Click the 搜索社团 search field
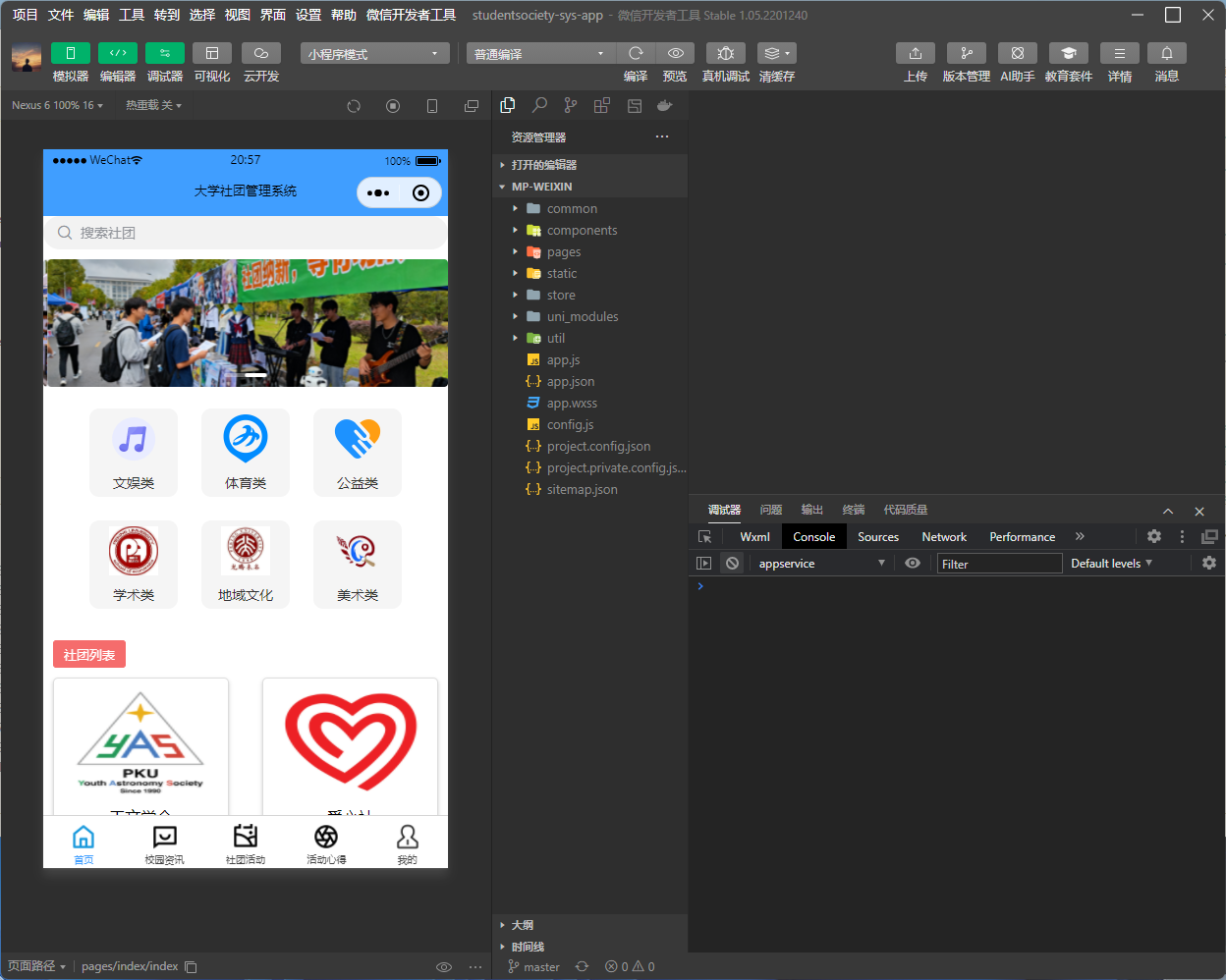This screenshot has width=1226, height=980. click(x=246, y=233)
